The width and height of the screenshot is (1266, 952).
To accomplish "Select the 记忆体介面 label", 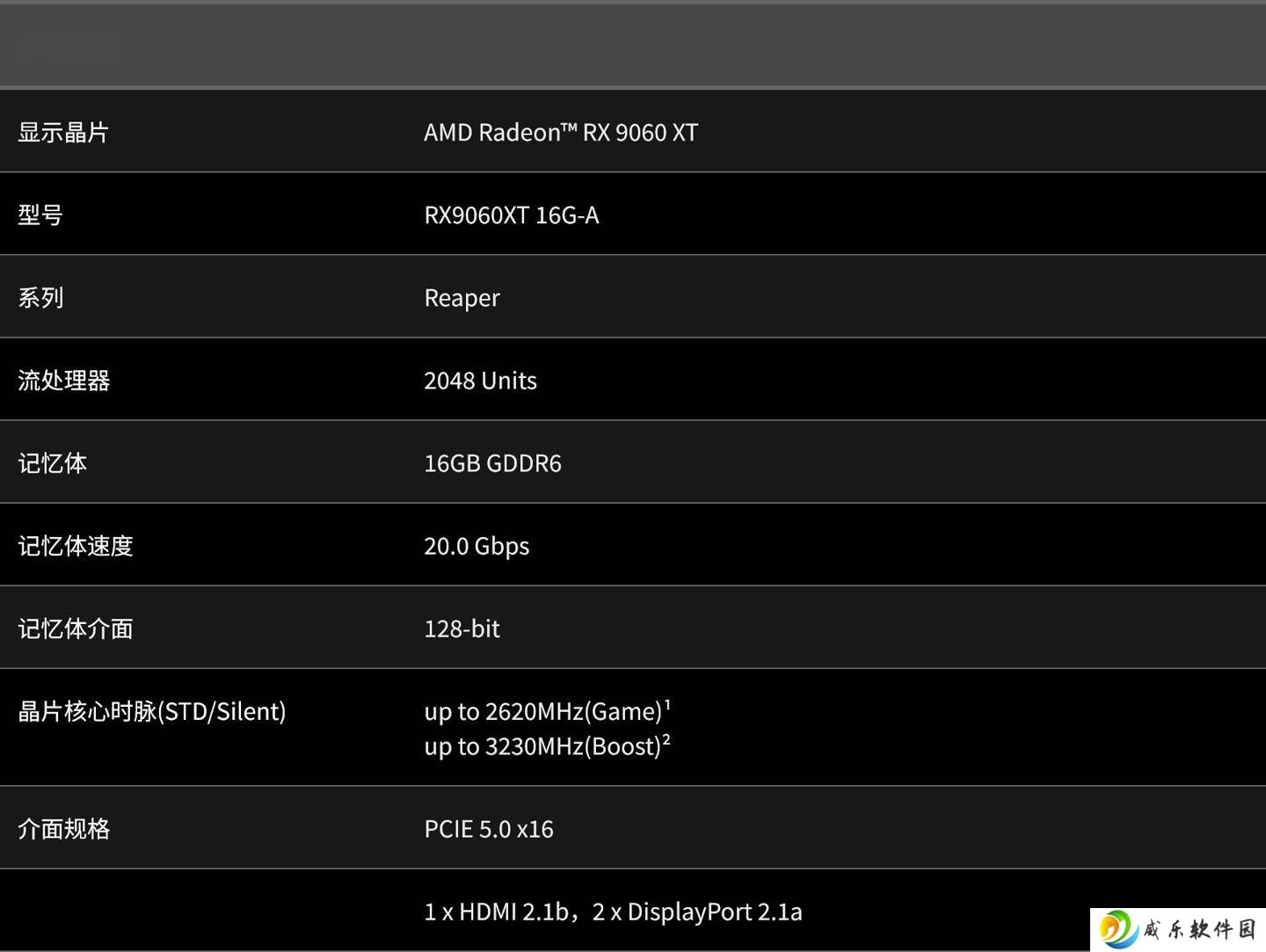I will pos(76,629).
